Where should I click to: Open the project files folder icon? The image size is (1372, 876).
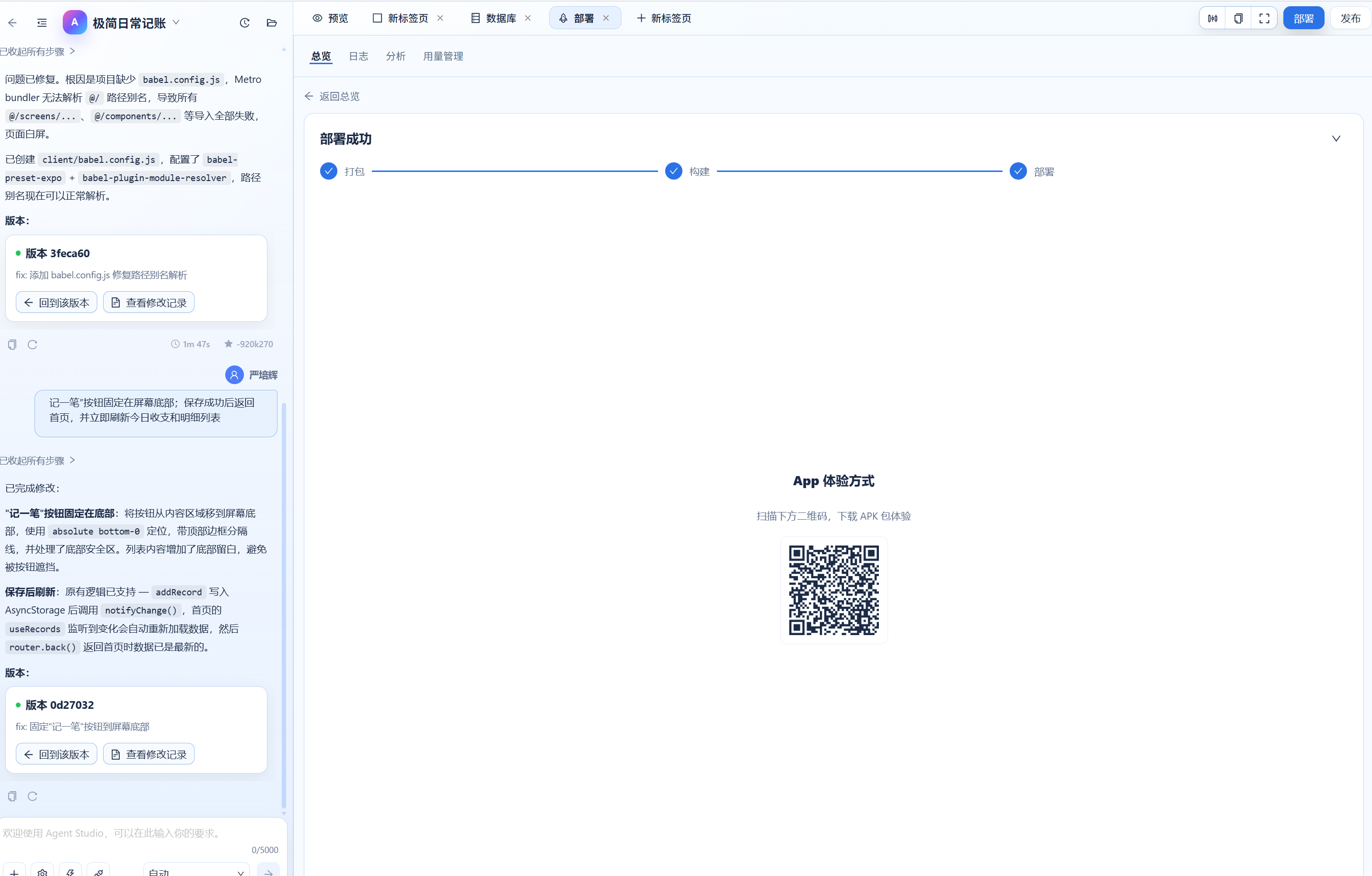tap(272, 23)
